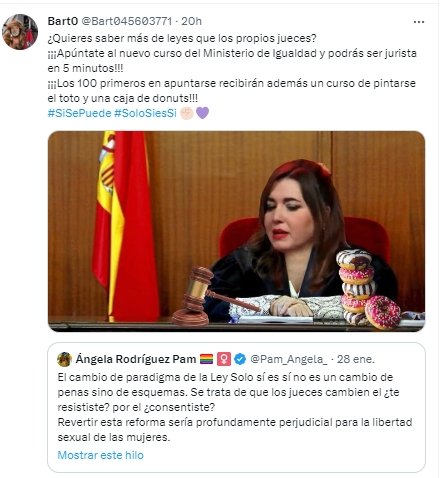Image resolution: width=442 pixels, height=478 pixels.
Task: Open the @Bart04560377l handle
Action: point(127,21)
